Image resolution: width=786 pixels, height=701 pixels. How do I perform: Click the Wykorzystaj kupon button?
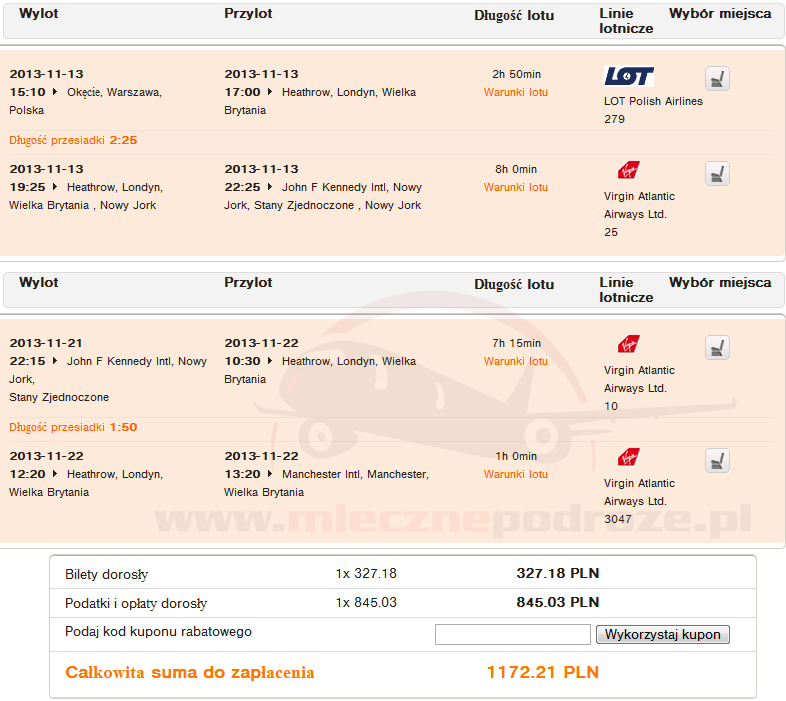tap(662, 635)
